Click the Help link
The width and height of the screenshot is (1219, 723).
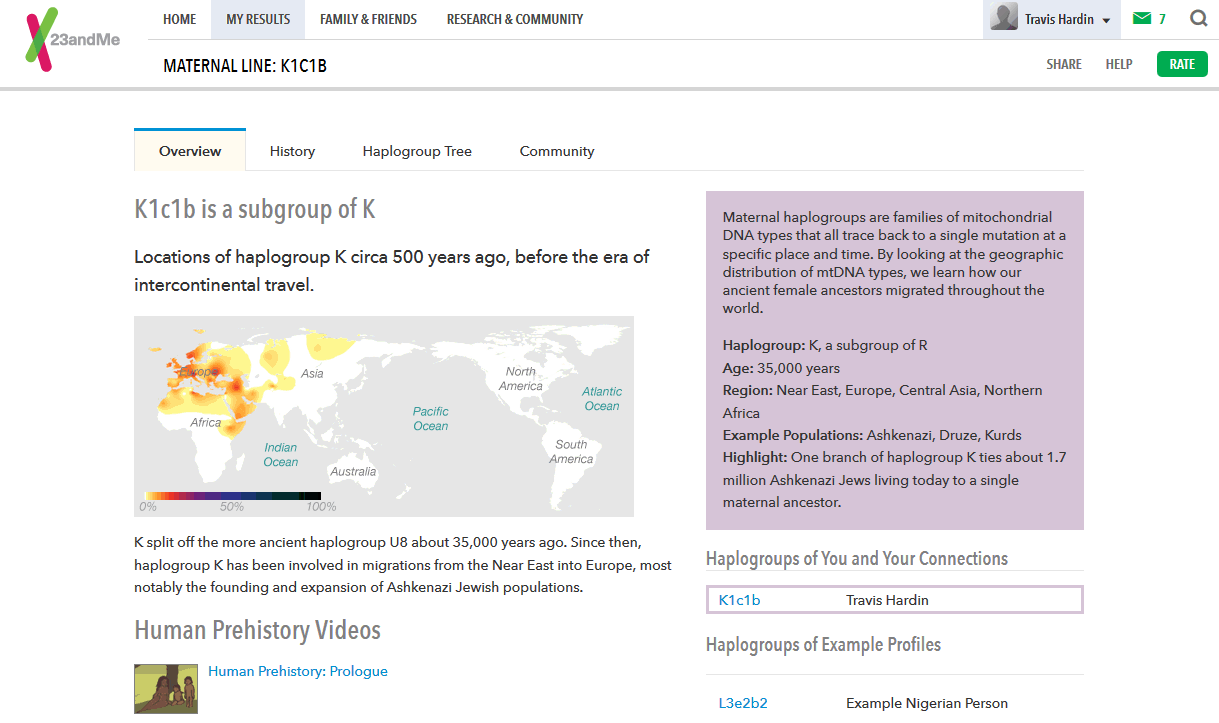pos(1119,64)
